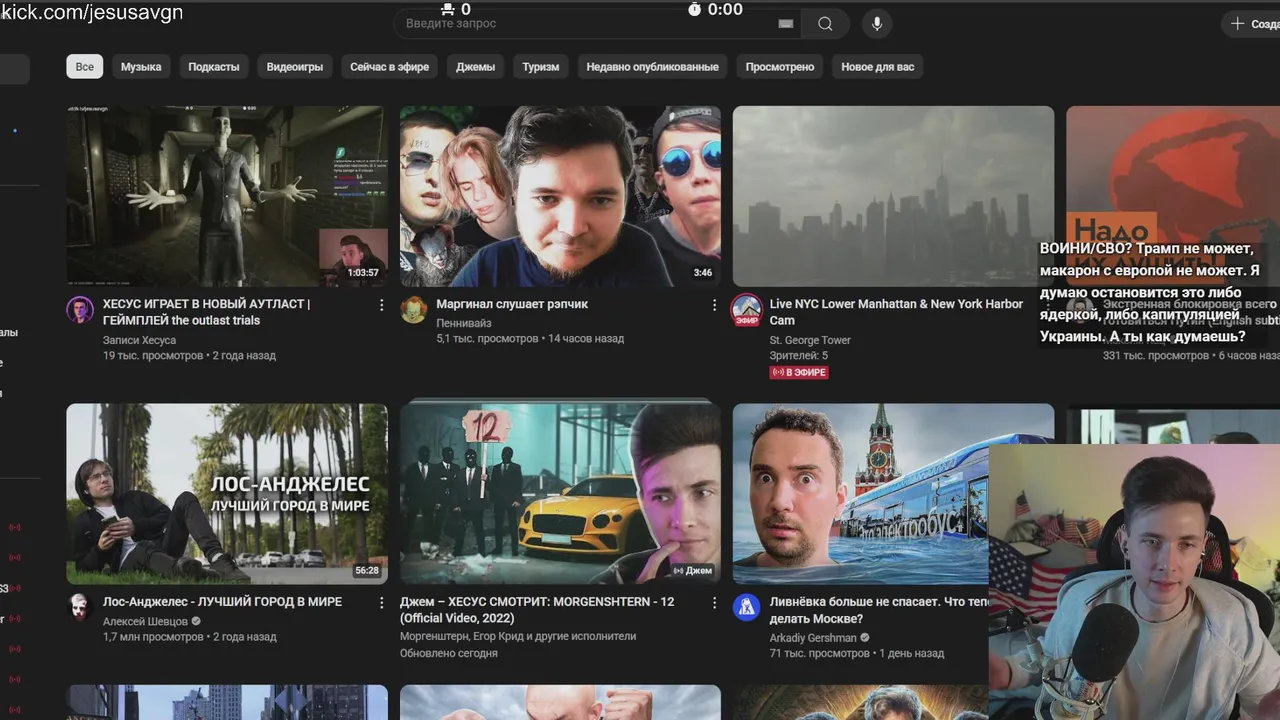Open title Live NYC Lower Manhattan & New York Harbor Cam
This screenshot has width=1280, height=720.
(x=896, y=312)
